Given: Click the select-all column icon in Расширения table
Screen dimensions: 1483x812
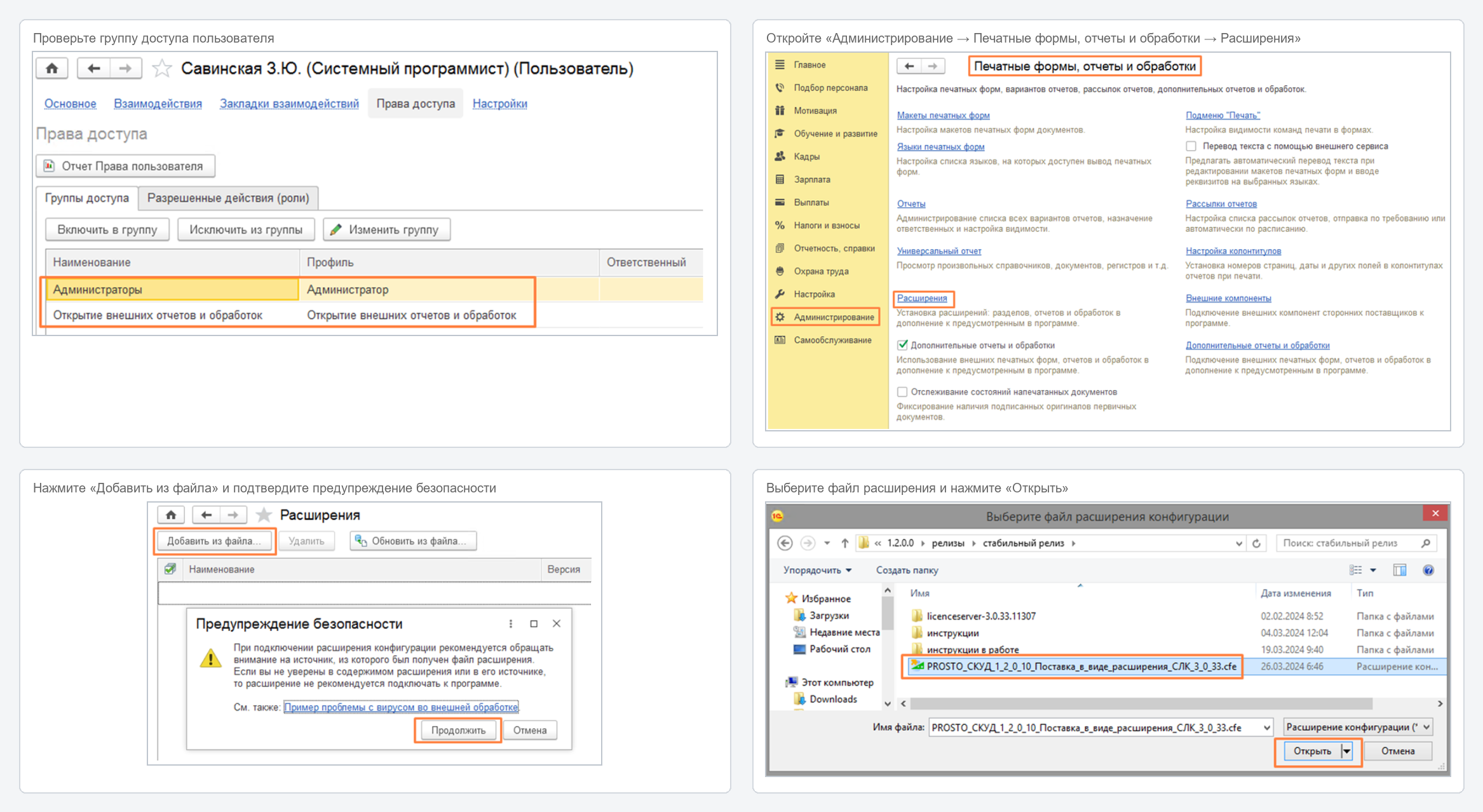Looking at the screenshot, I should 170,569.
